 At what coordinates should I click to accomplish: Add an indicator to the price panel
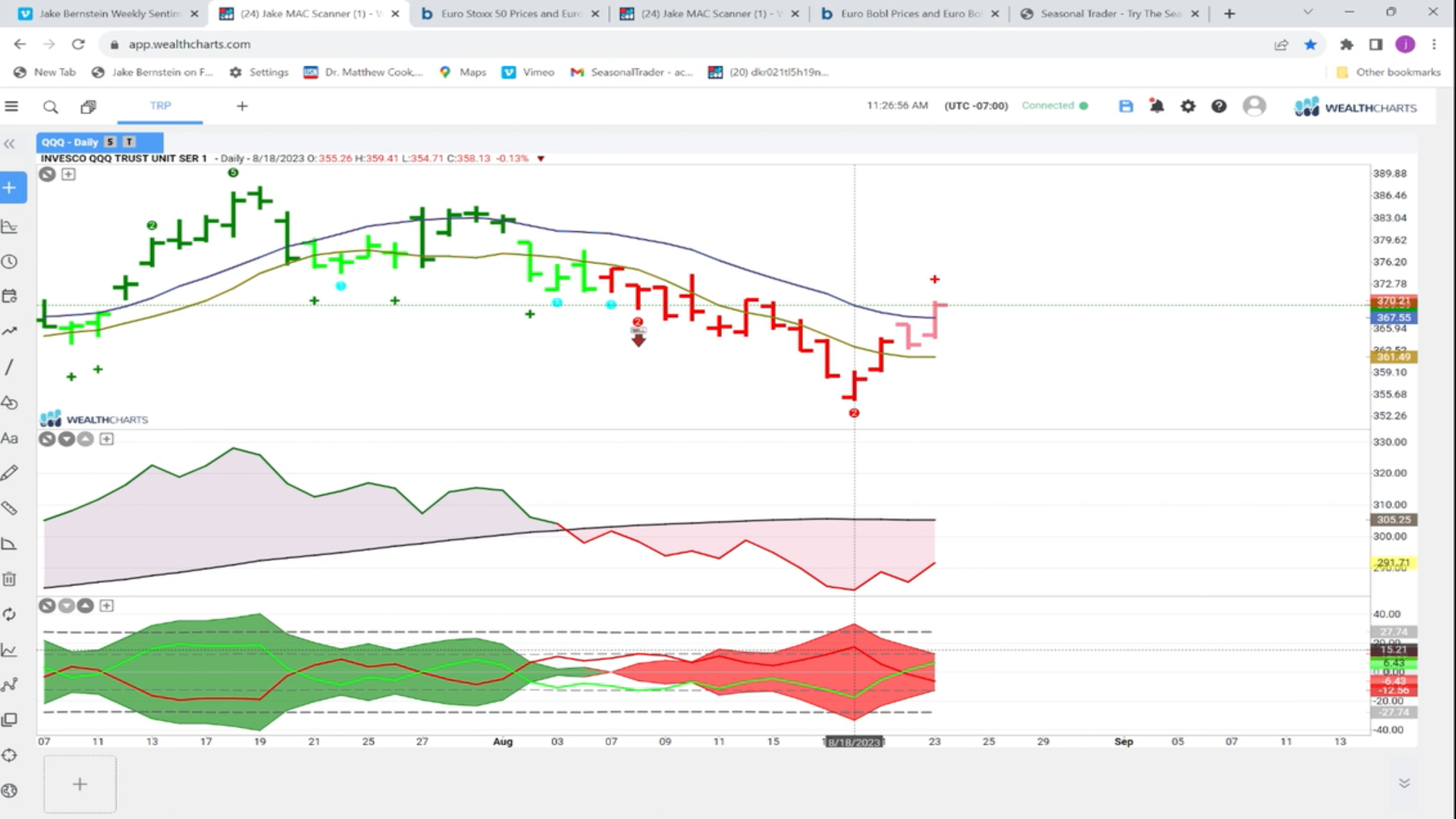pos(68,174)
